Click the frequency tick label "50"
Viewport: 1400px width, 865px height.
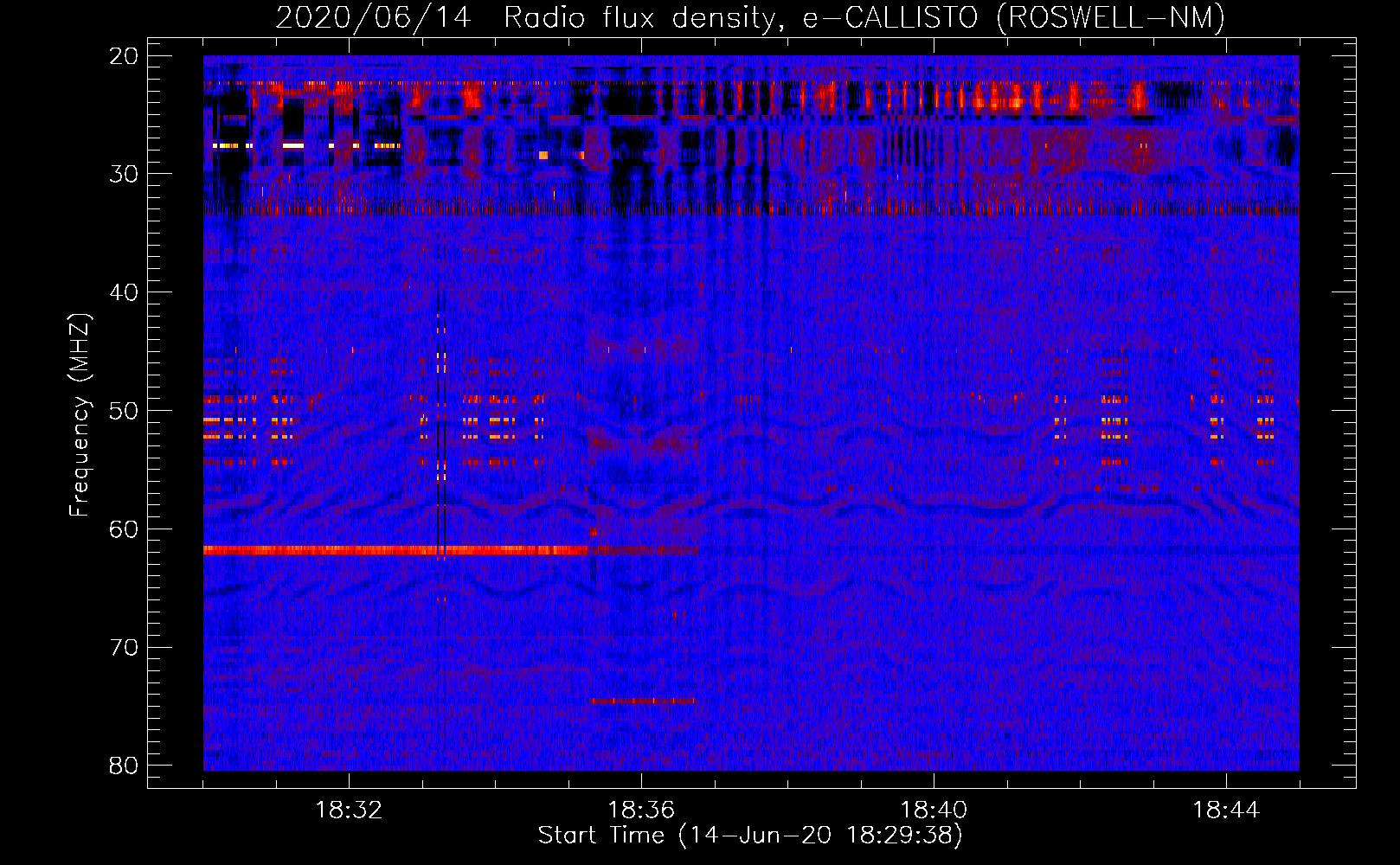coord(125,411)
